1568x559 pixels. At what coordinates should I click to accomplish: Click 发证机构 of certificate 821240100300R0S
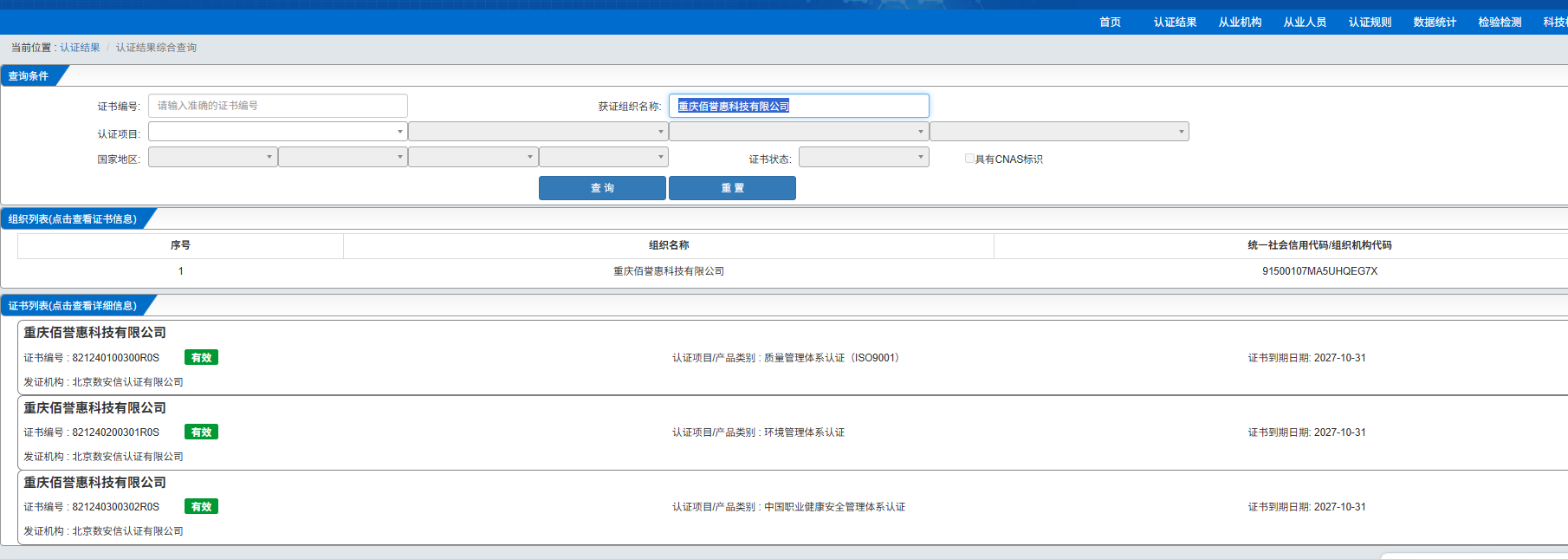[x=103, y=382]
